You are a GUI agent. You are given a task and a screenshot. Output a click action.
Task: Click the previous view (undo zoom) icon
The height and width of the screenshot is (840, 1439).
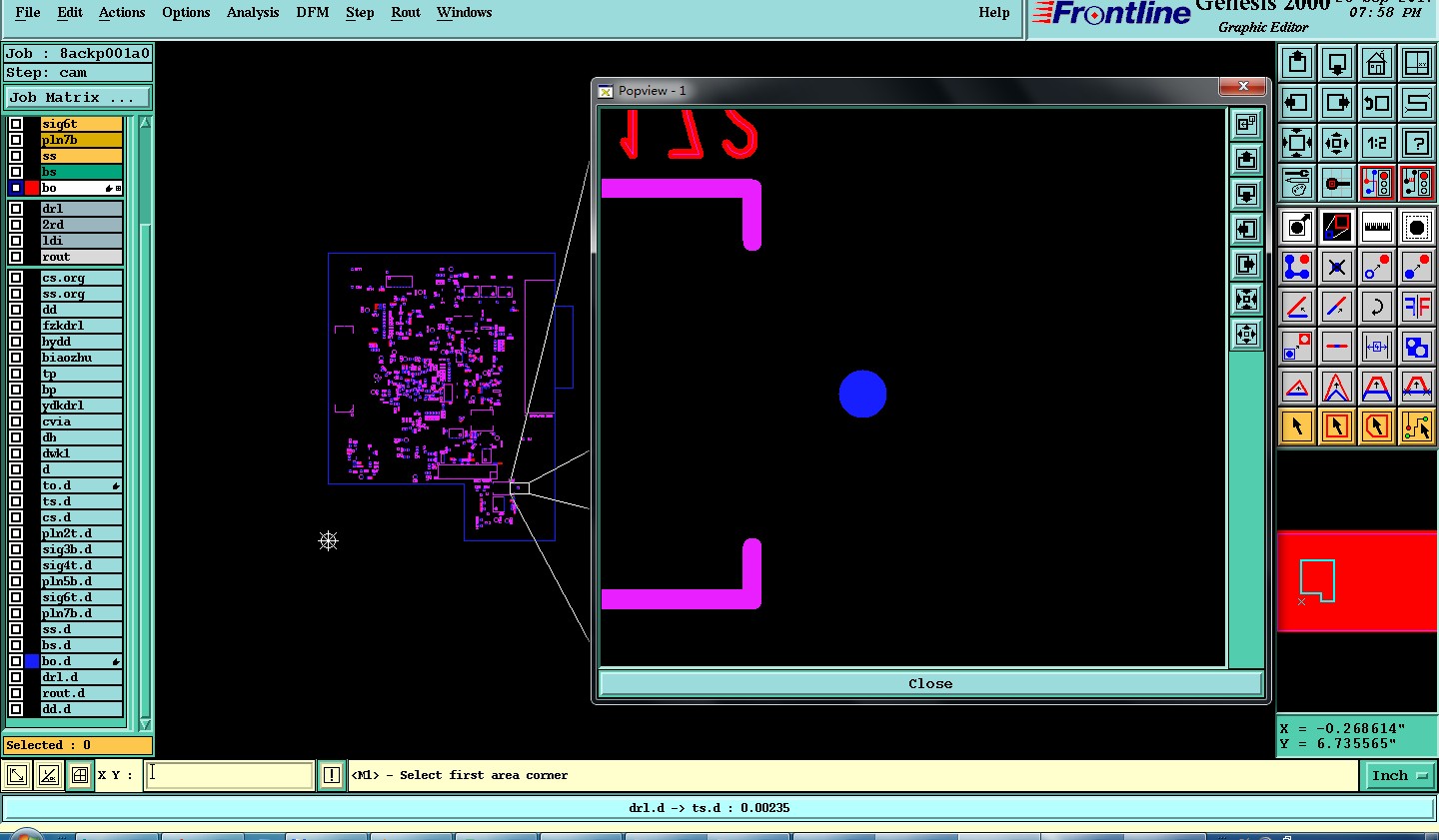1377,103
